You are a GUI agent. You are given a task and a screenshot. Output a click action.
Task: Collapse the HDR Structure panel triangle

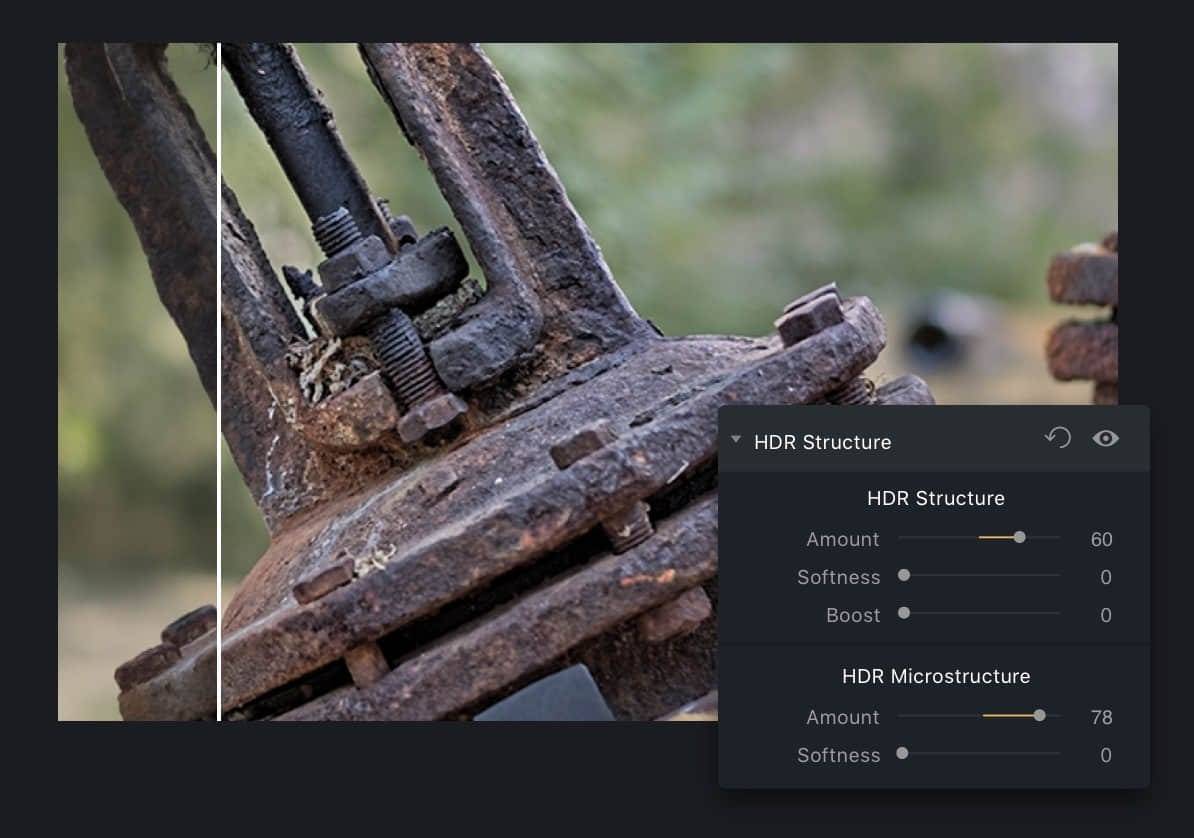point(736,440)
